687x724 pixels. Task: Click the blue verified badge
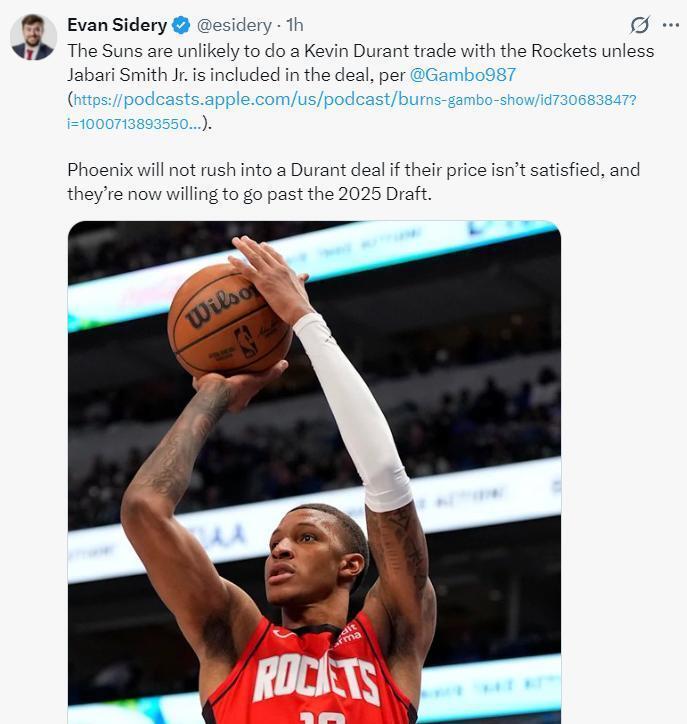coord(181,25)
